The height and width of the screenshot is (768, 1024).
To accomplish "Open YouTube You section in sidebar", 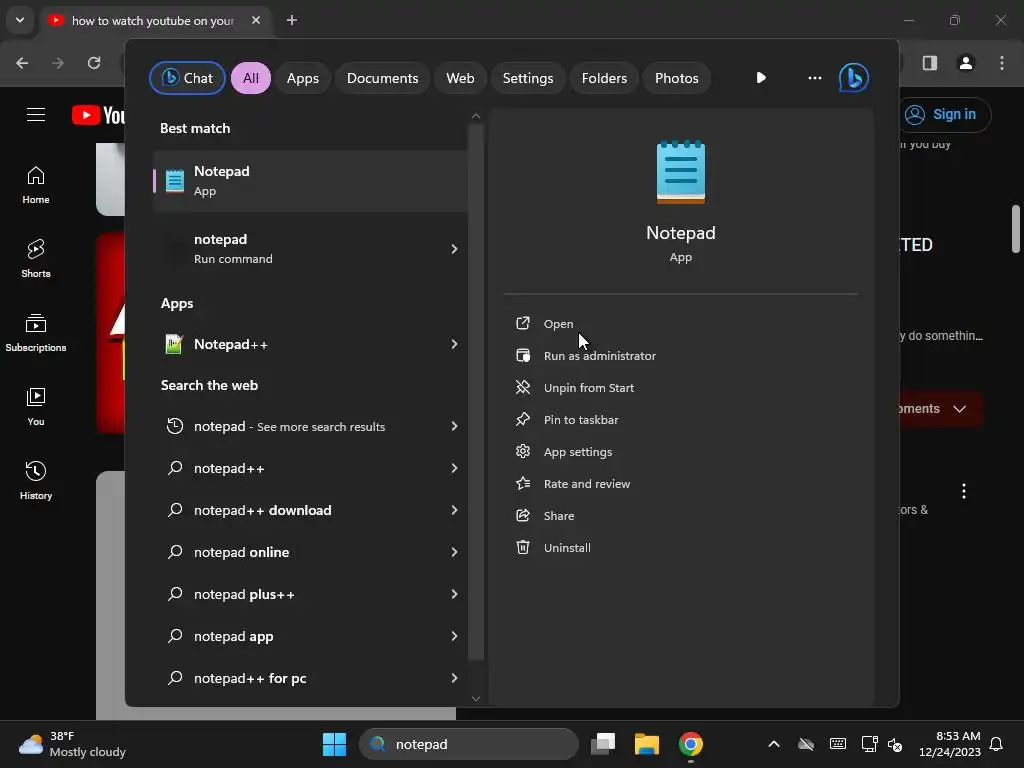I will click(36, 406).
